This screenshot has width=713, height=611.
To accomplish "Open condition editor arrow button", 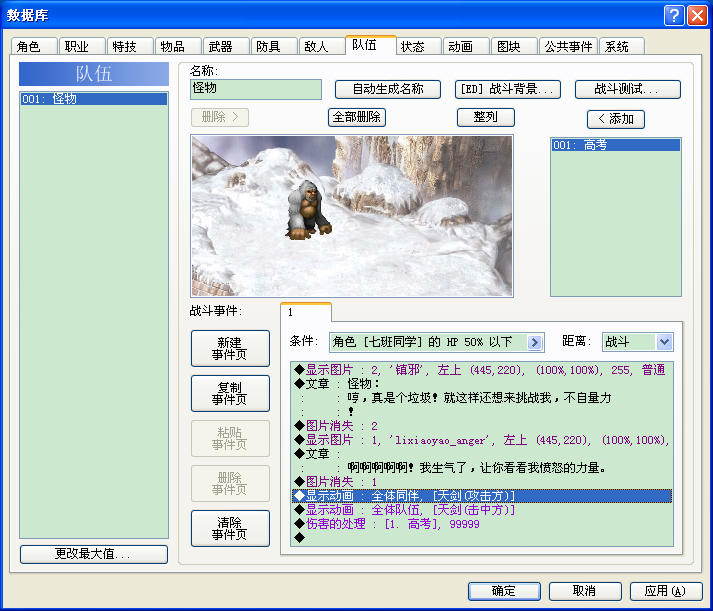I will pos(535,342).
